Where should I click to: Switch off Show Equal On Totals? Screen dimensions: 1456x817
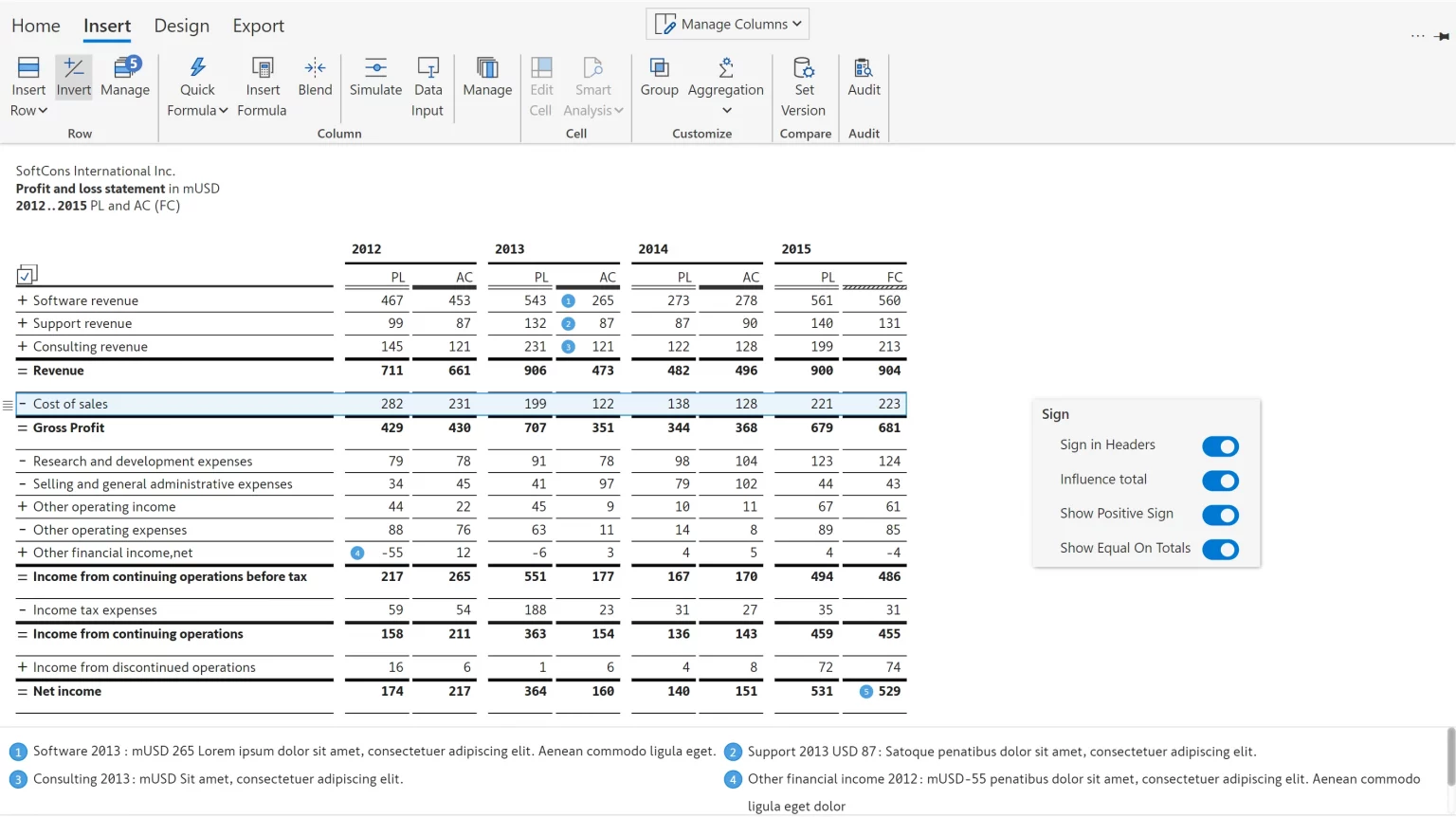click(1220, 550)
